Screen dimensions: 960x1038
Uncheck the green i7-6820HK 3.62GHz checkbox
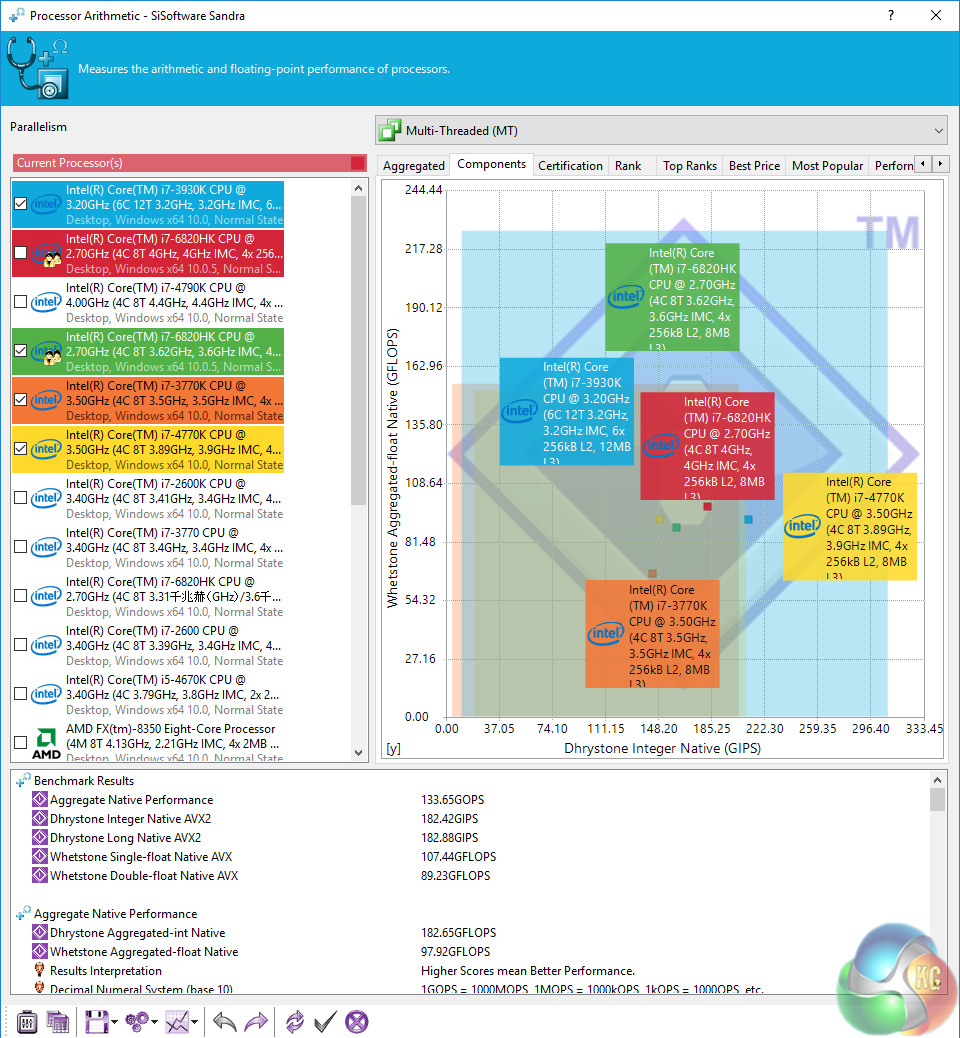pos(21,350)
